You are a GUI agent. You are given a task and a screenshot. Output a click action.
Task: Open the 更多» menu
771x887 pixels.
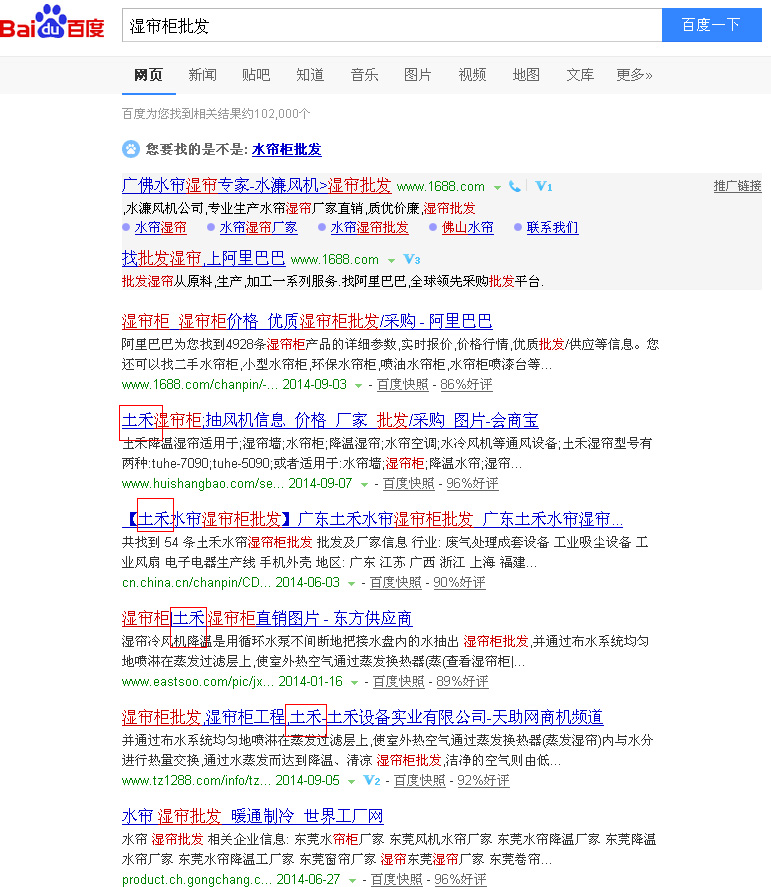pos(634,75)
